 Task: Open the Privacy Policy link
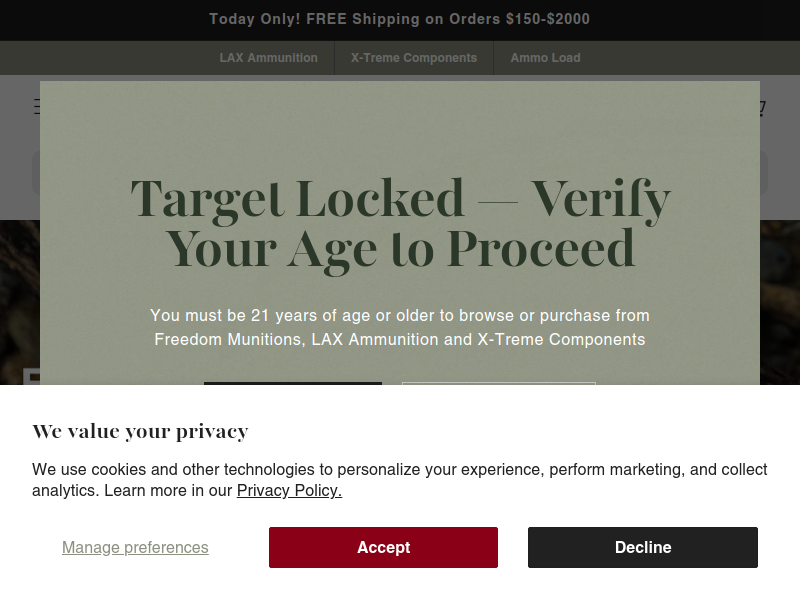[289, 490]
